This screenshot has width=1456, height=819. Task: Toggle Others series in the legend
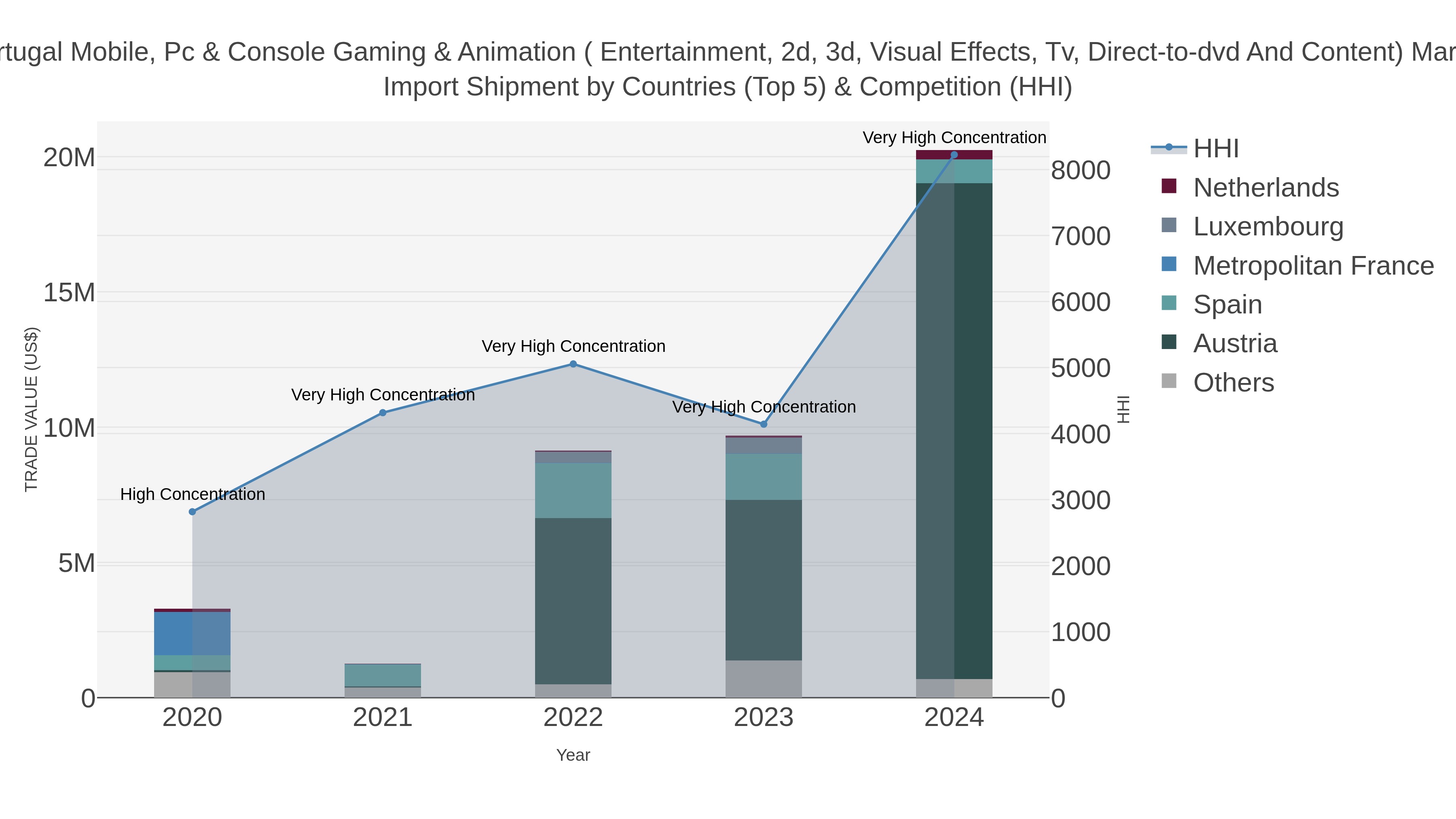coord(1217,383)
